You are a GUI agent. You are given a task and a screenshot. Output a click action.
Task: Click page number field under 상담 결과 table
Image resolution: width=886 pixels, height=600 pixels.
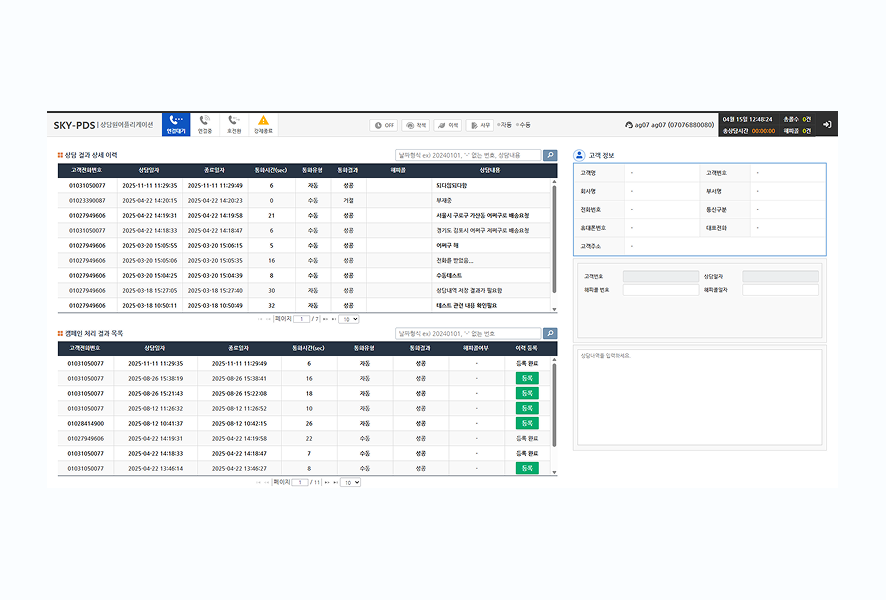302,319
